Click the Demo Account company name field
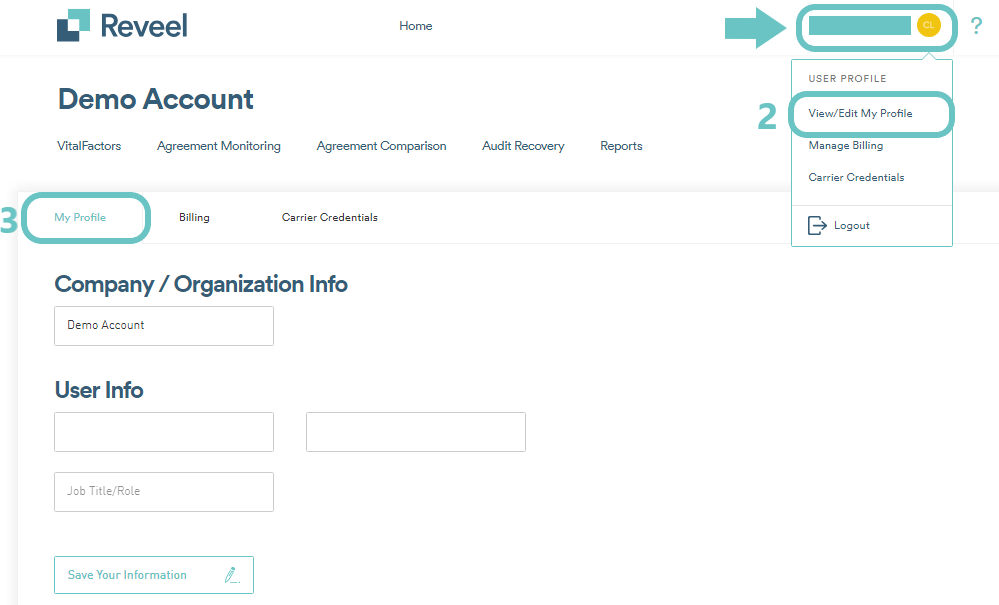The width and height of the screenshot is (999, 605). pyautogui.click(x=164, y=326)
